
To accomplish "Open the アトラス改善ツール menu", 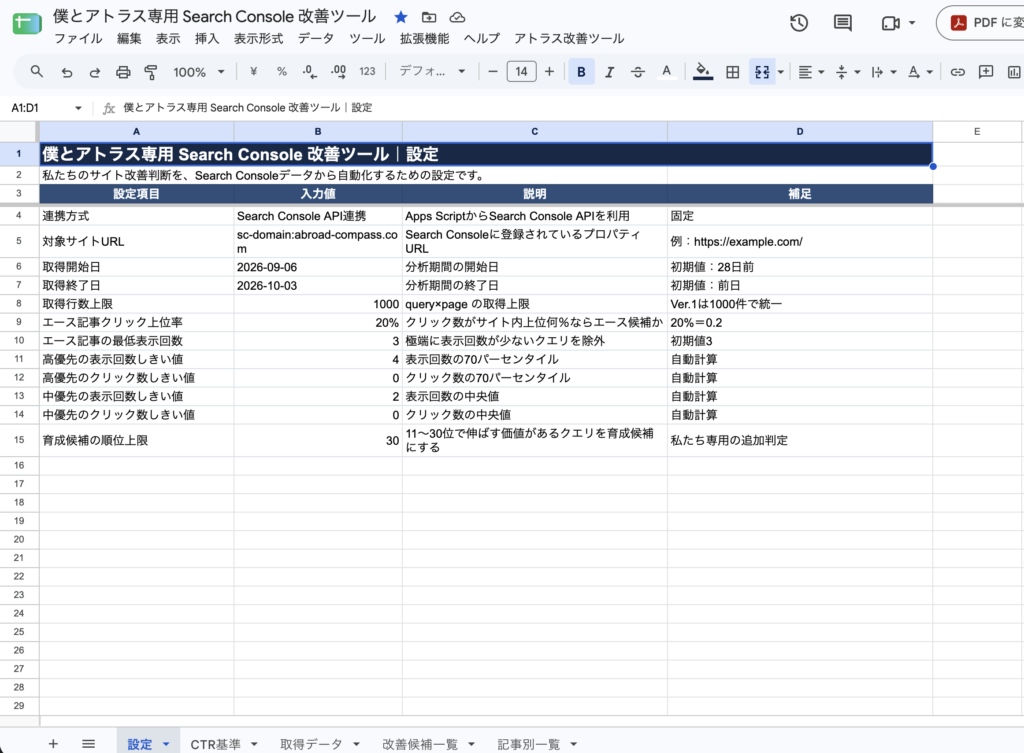I will [x=569, y=39].
